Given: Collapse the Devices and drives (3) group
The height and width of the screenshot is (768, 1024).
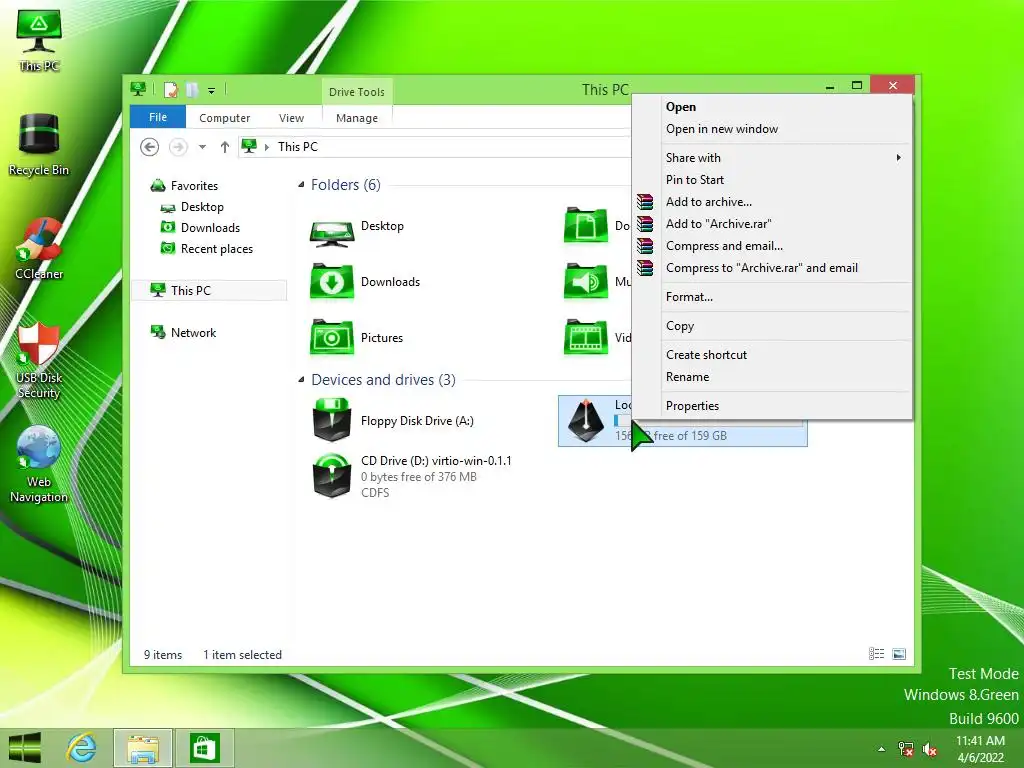Looking at the screenshot, I should [x=301, y=379].
